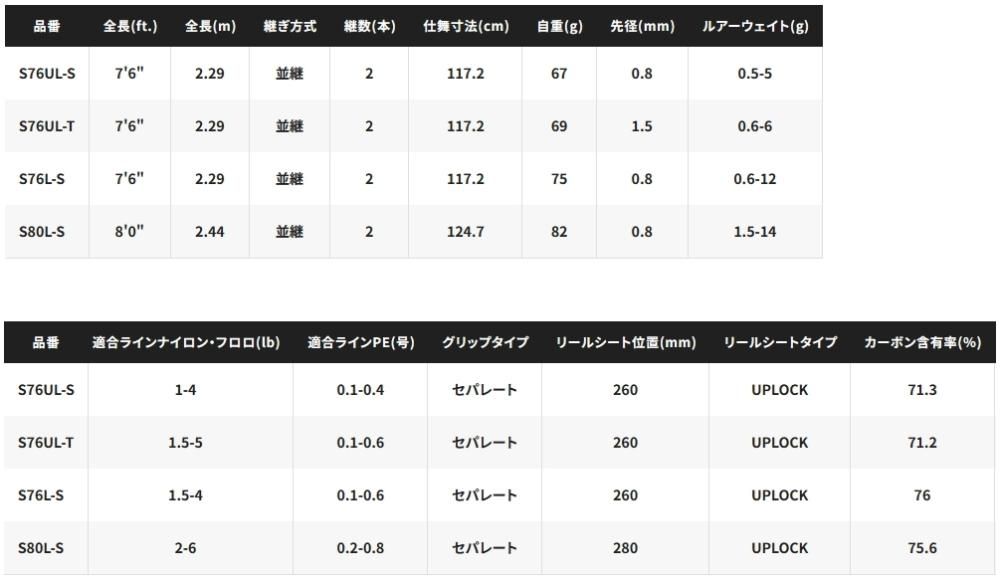1000x581 pixels.
Task: Select the 仕舞寸法(cm) column header
Action: (466, 26)
